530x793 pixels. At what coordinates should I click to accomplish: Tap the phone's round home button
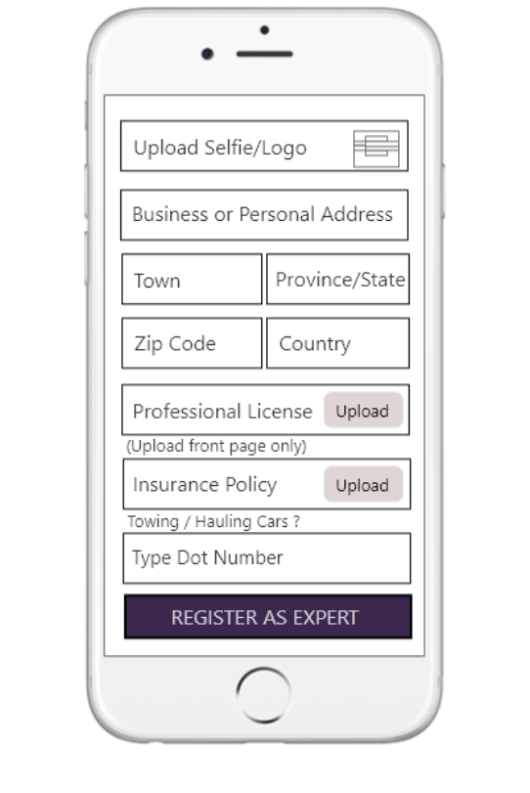(263, 694)
